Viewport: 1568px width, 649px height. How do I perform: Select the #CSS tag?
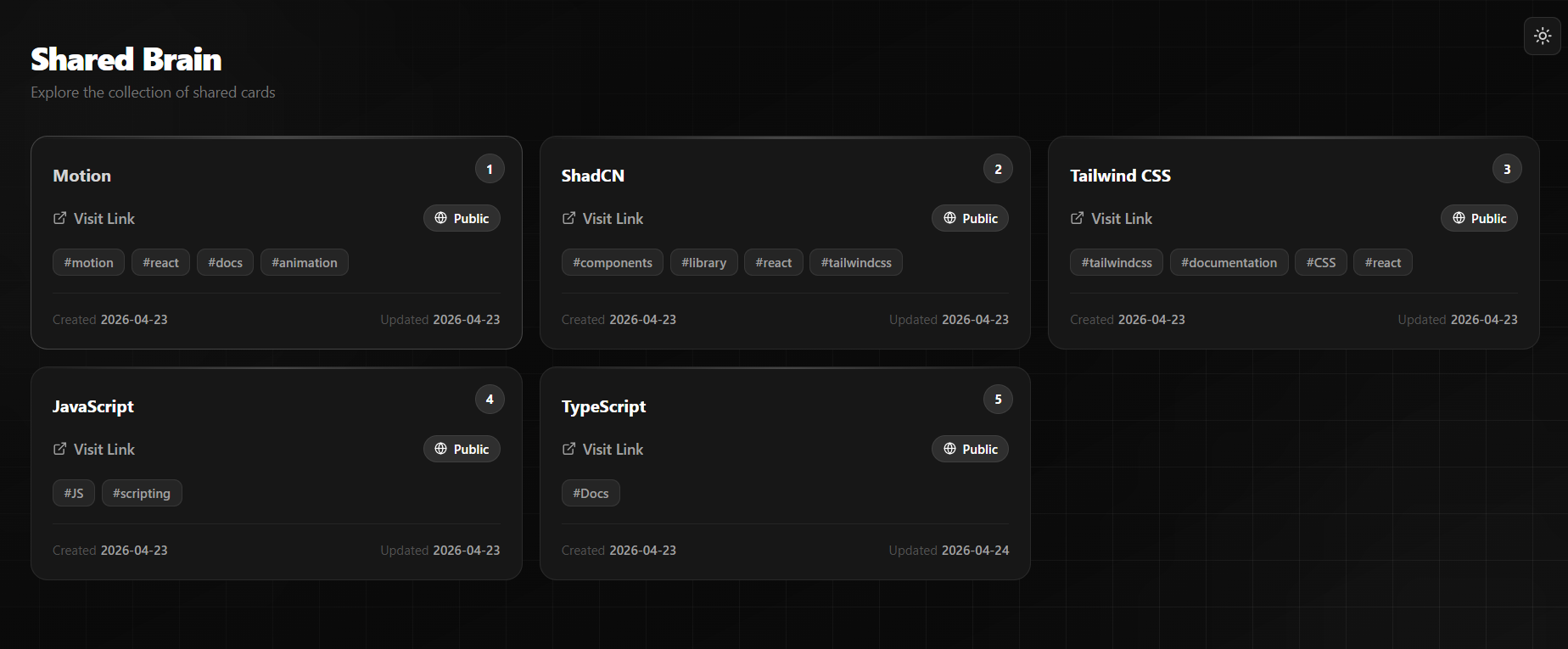1321,262
